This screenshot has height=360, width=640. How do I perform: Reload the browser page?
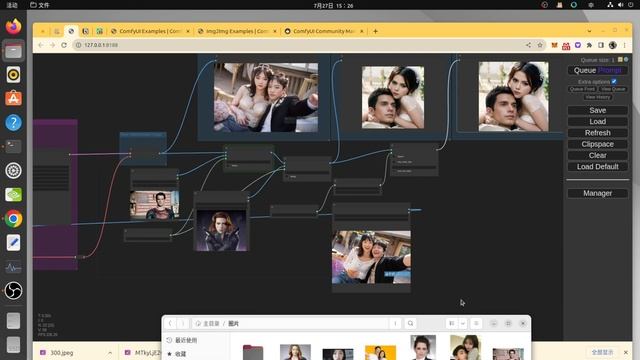pyautogui.click(x=64, y=45)
